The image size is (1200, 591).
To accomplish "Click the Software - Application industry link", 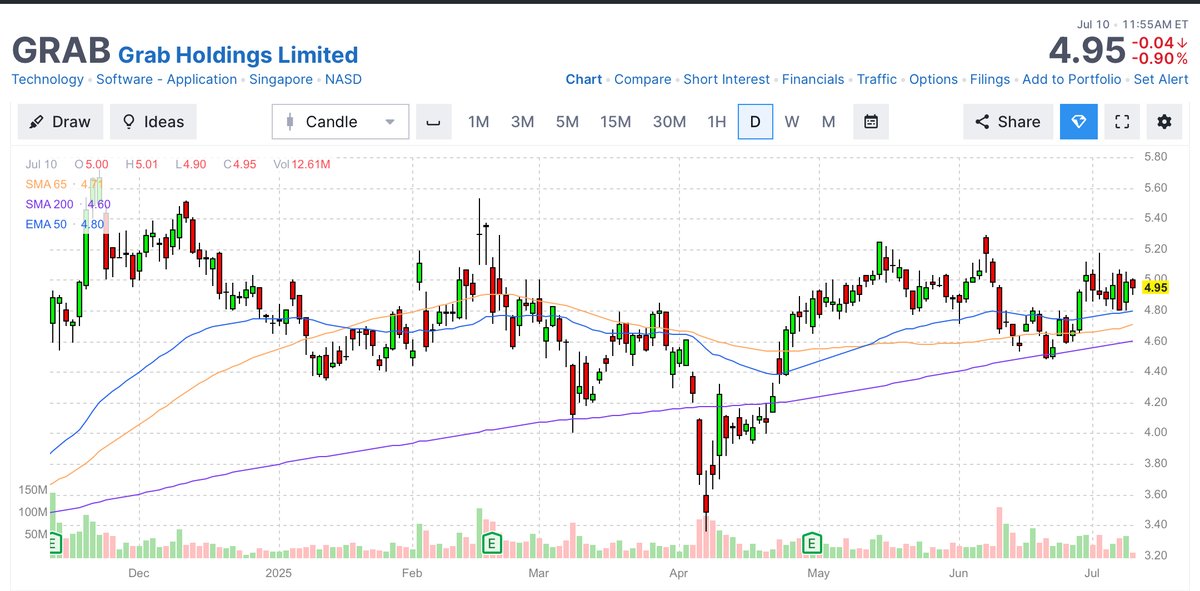I will point(167,79).
